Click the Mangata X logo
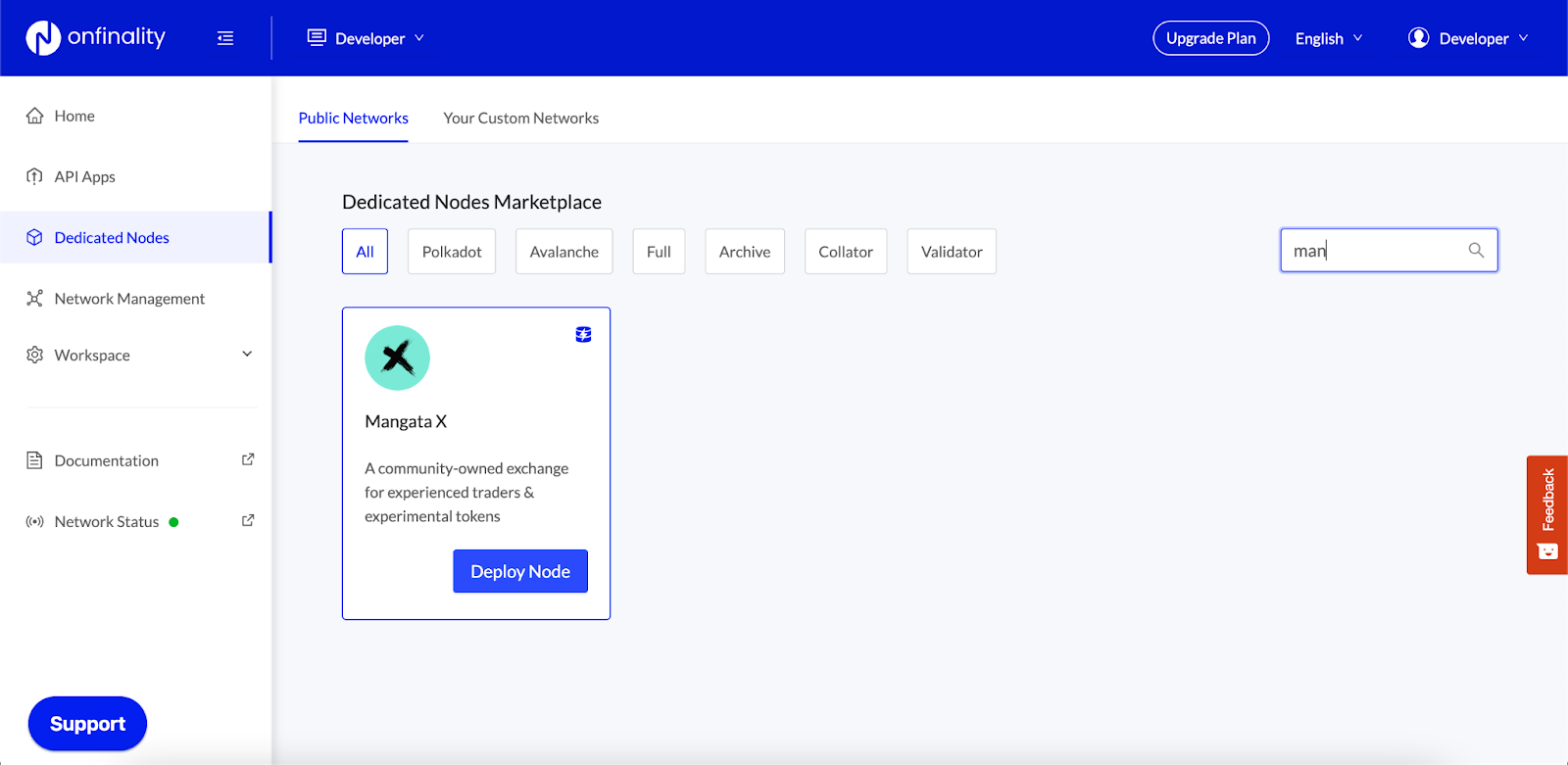 [x=397, y=358]
